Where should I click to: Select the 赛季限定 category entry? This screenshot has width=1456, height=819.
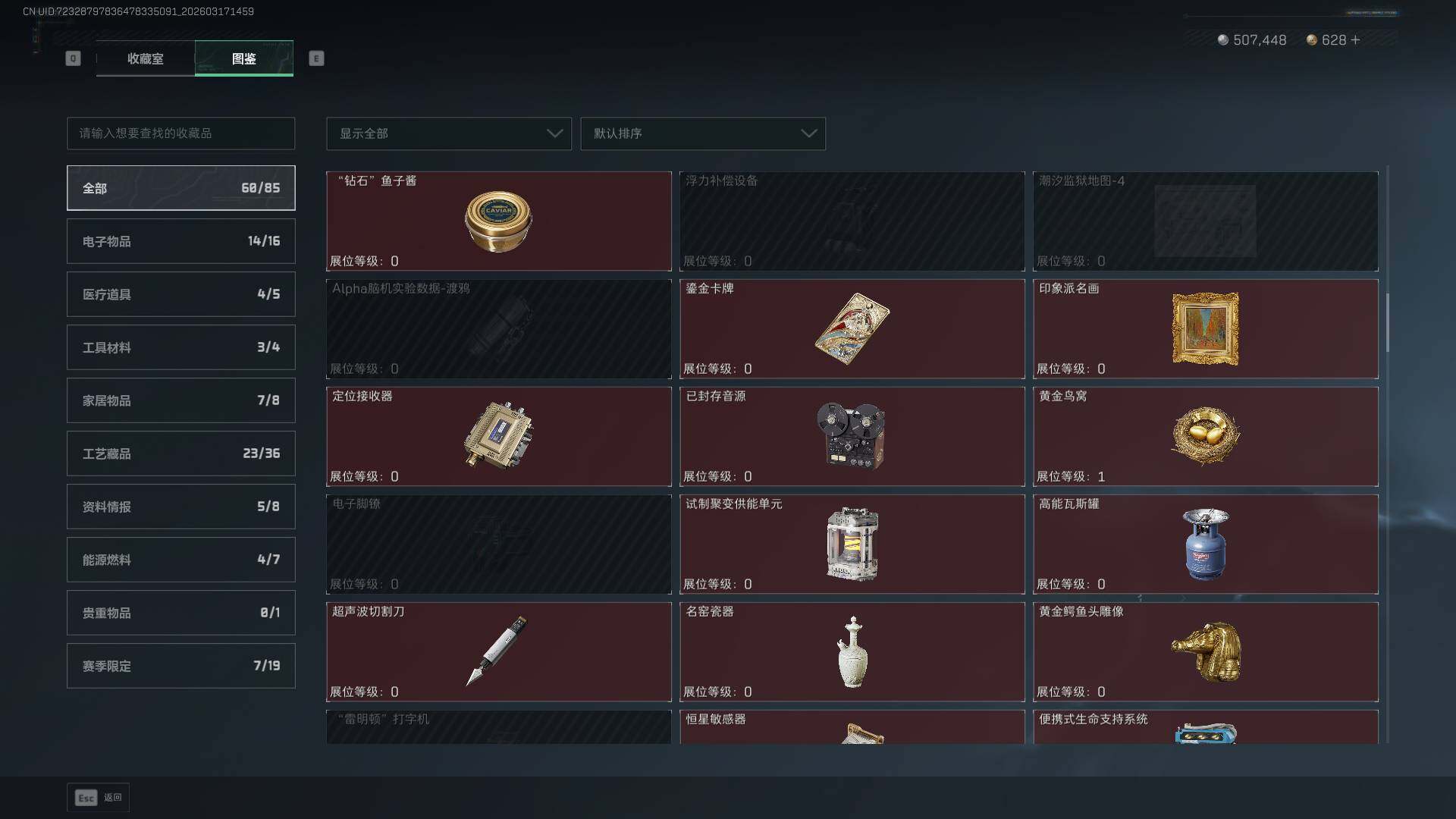pyautogui.click(x=181, y=666)
